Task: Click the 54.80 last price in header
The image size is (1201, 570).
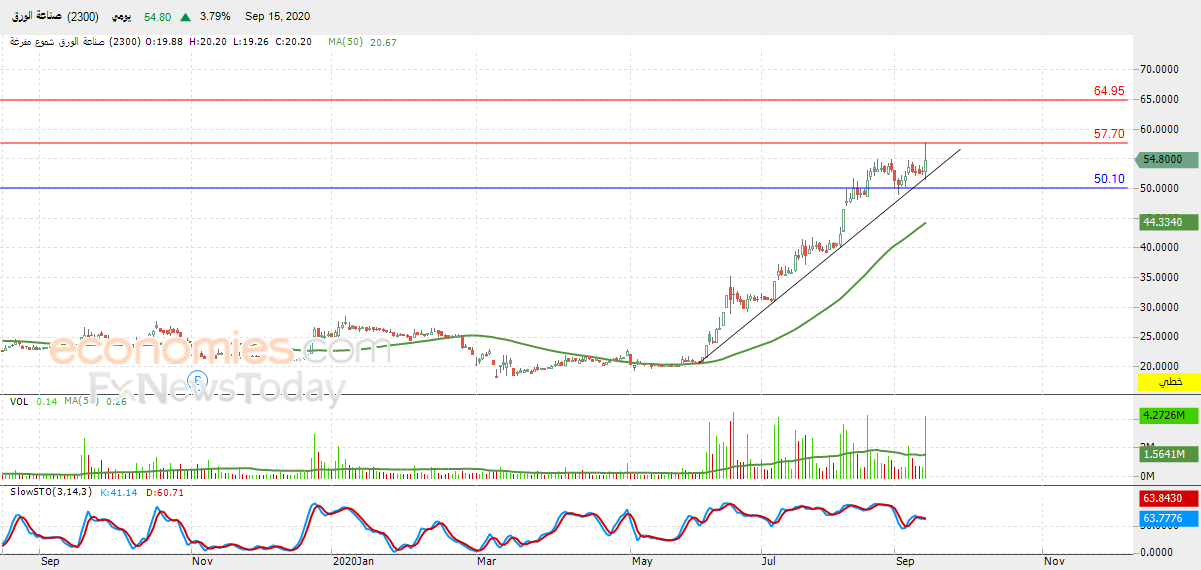Action: point(158,17)
